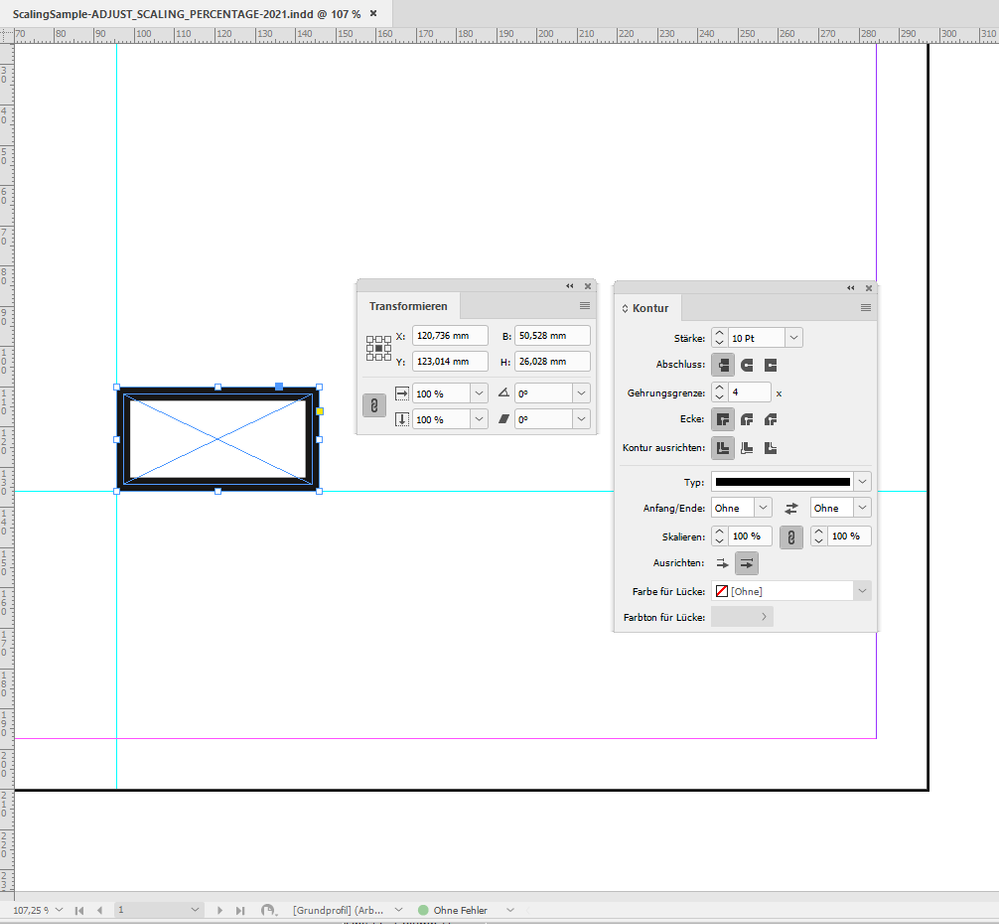Screen dimensions: 999x924
Task: Choose the rounded corner join beside Ecke
Action: tap(746, 419)
